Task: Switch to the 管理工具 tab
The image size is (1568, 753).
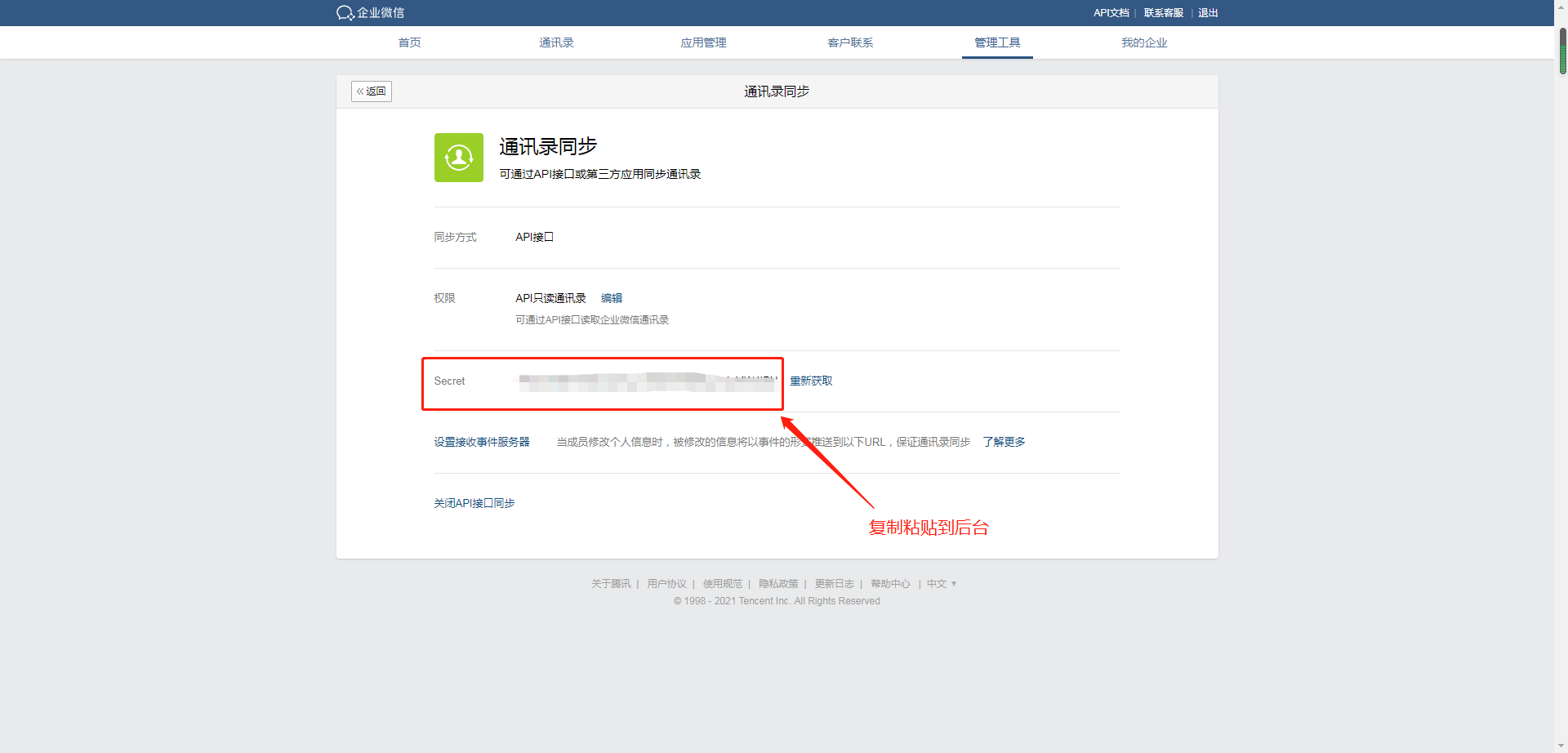Action: pos(996,42)
